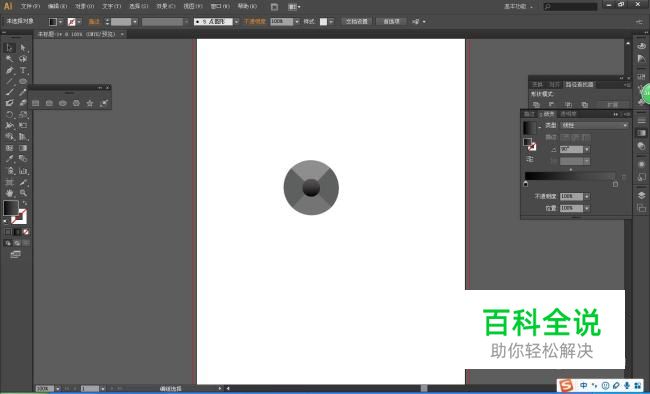Open brush definition dropdown
Viewport: 650px width, 394px height.
tap(236, 22)
